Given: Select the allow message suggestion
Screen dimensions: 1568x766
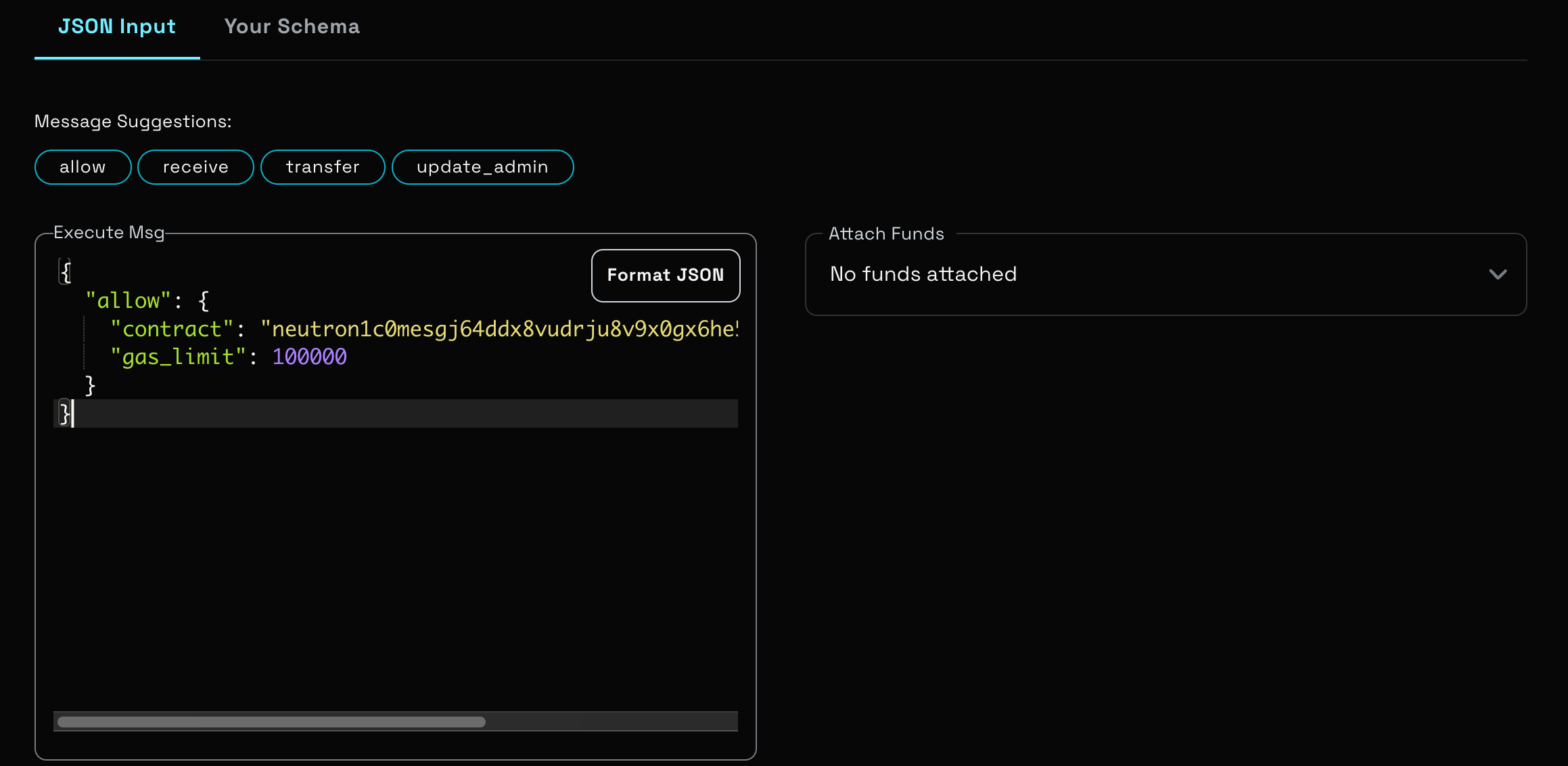Looking at the screenshot, I should 83,167.
